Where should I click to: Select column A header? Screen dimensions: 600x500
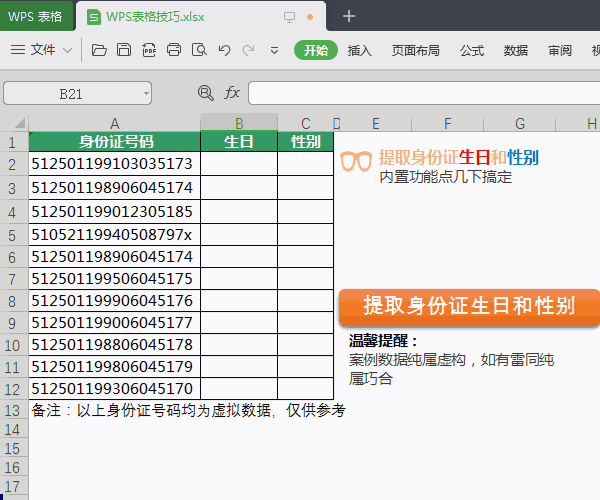click(x=114, y=123)
